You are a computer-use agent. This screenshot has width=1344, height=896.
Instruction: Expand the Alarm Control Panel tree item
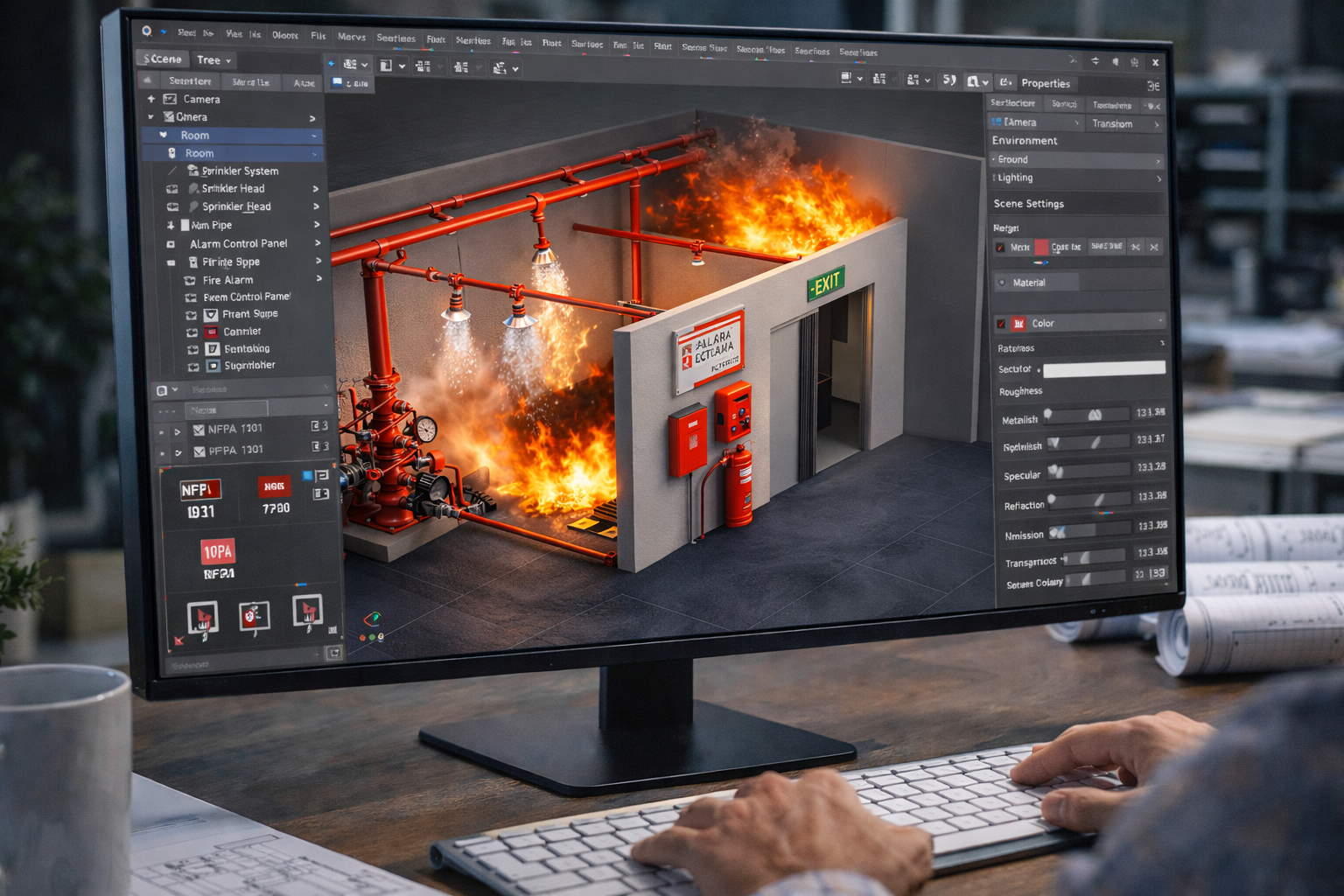tap(317, 243)
